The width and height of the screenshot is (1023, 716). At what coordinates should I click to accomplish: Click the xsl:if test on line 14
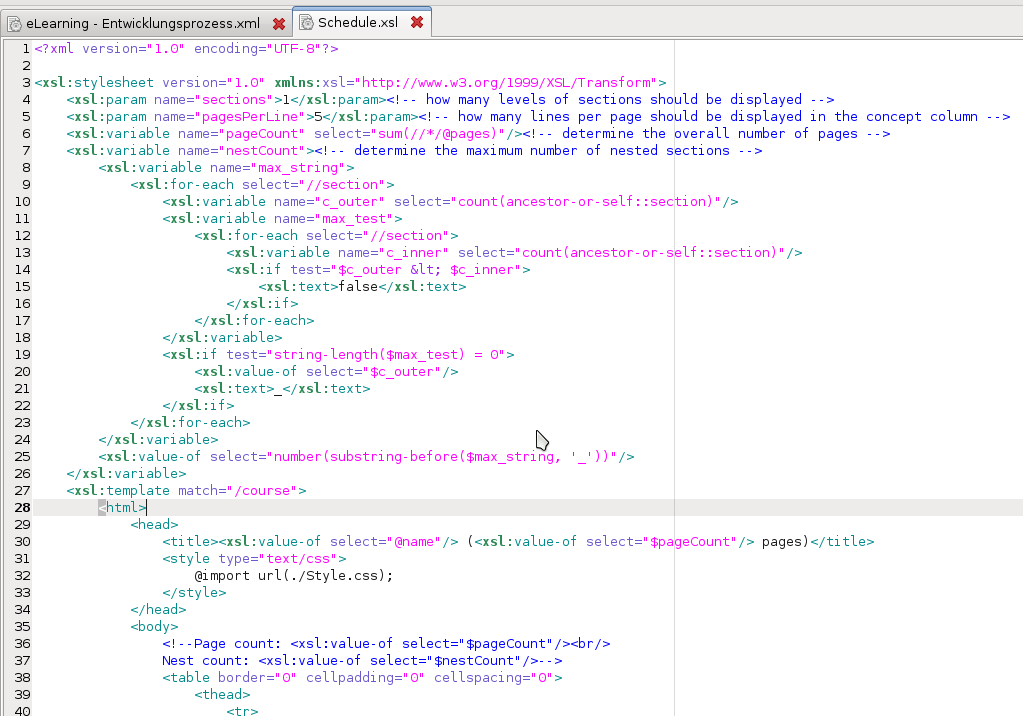pyautogui.click(x=378, y=270)
